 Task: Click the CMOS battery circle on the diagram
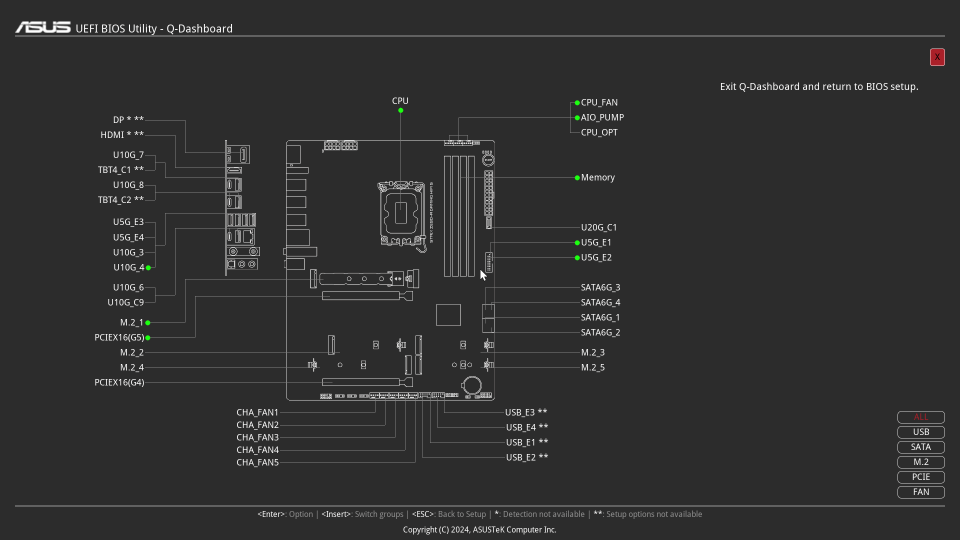pyautogui.click(x=471, y=385)
